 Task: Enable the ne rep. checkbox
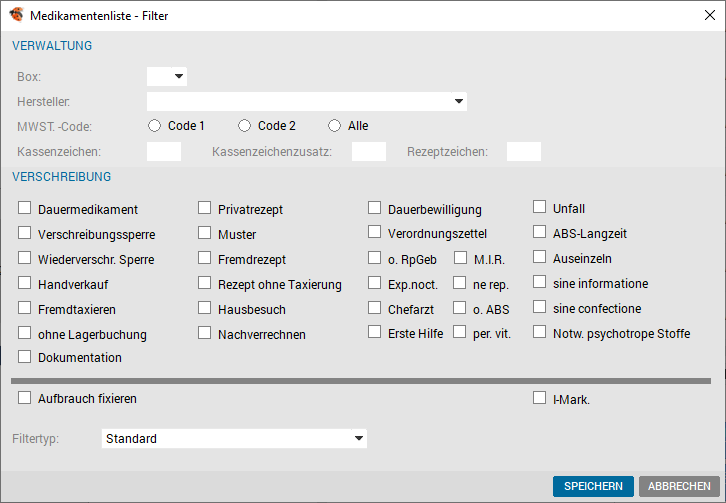[x=460, y=283]
